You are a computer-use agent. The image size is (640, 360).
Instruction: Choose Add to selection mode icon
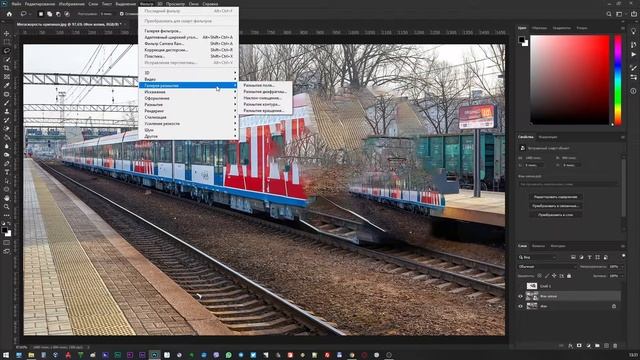click(49, 14)
